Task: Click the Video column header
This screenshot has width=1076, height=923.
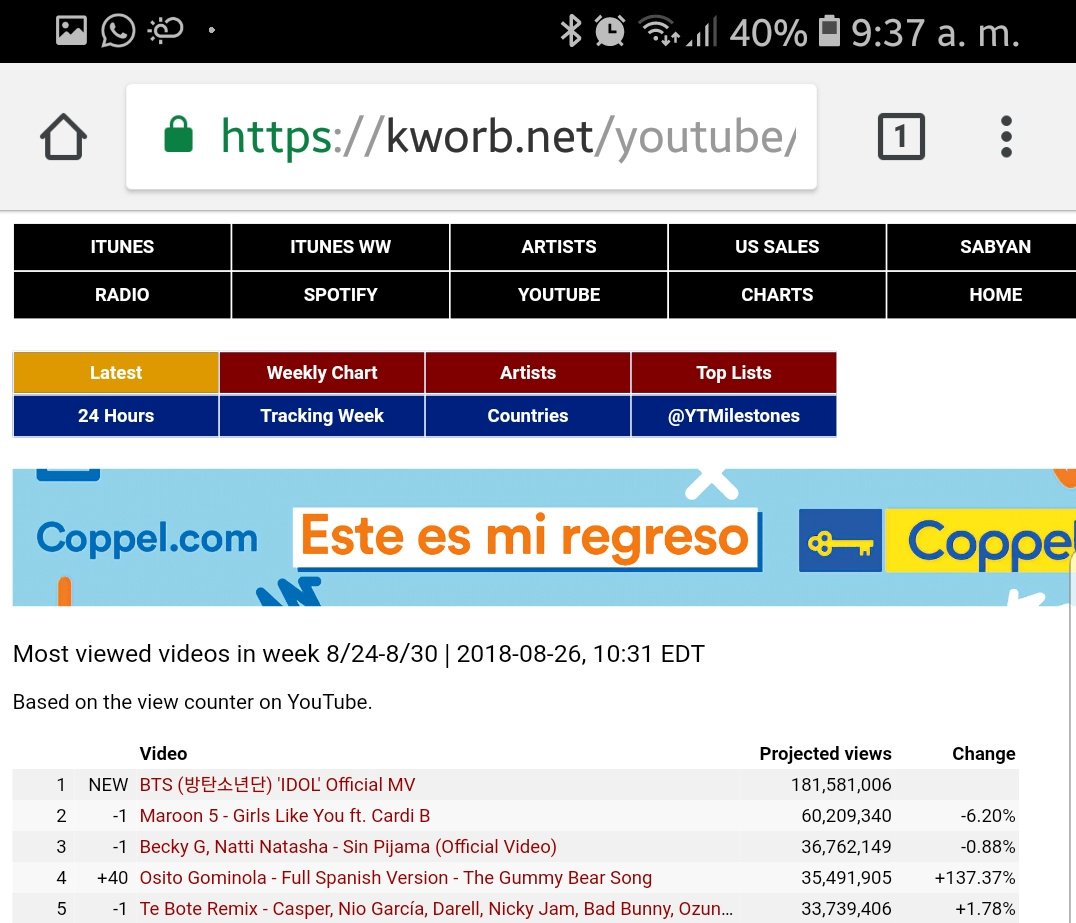Action: (163, 753)
